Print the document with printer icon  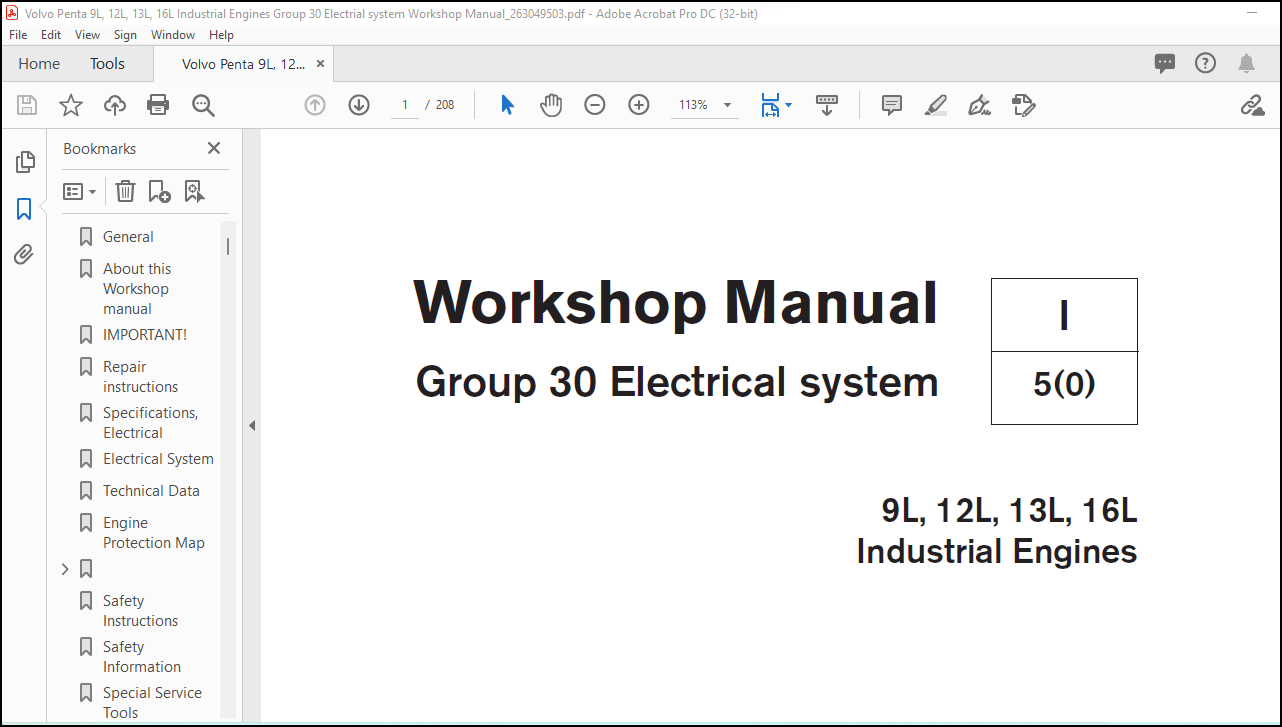click(158, 105)
